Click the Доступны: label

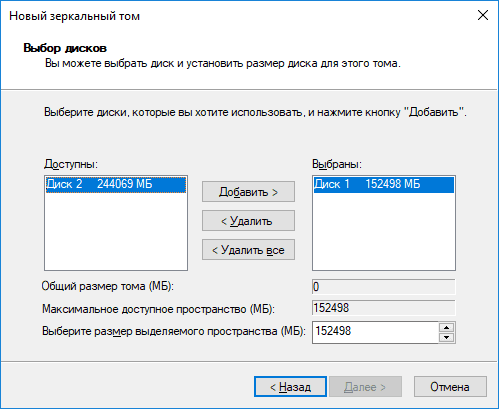[71, 164]
